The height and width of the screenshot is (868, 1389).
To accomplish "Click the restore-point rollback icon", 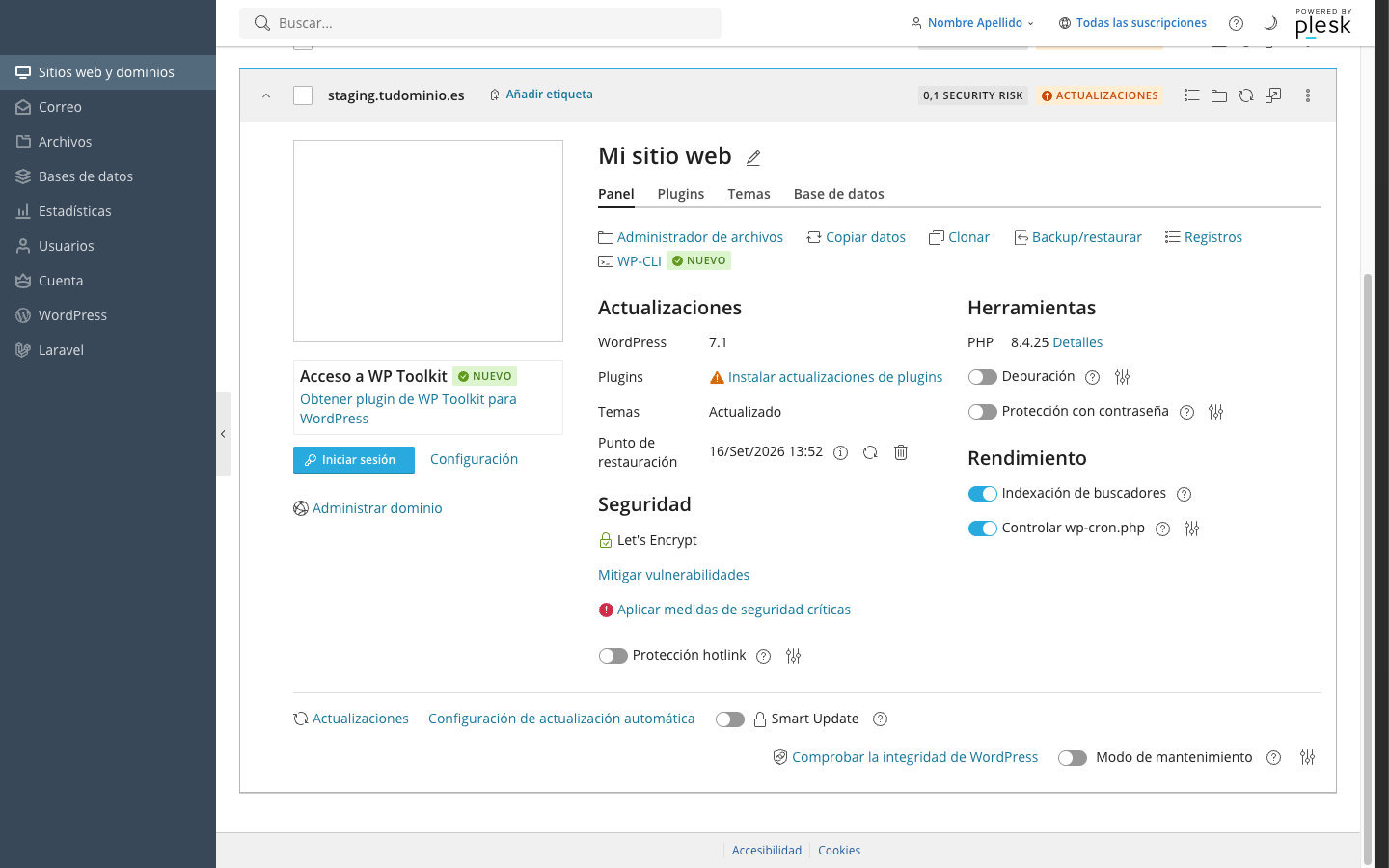I will pos(870,452).
